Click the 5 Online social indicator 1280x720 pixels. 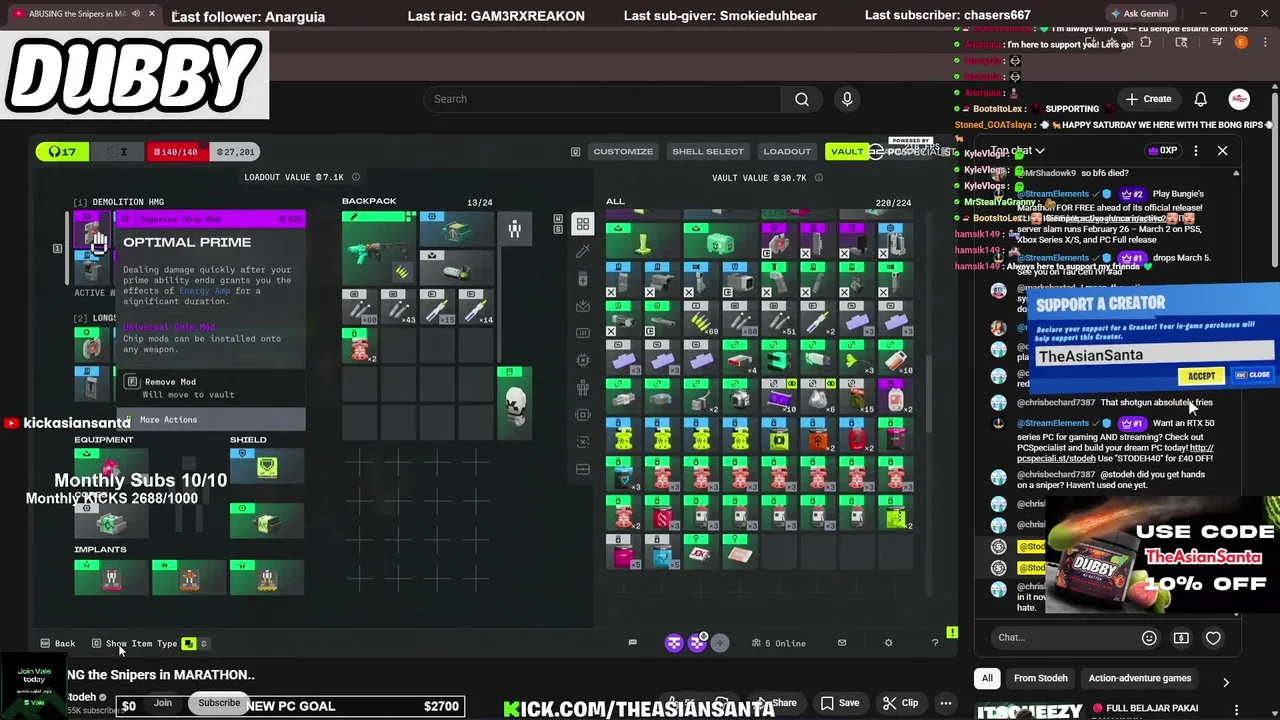[779, 643]
